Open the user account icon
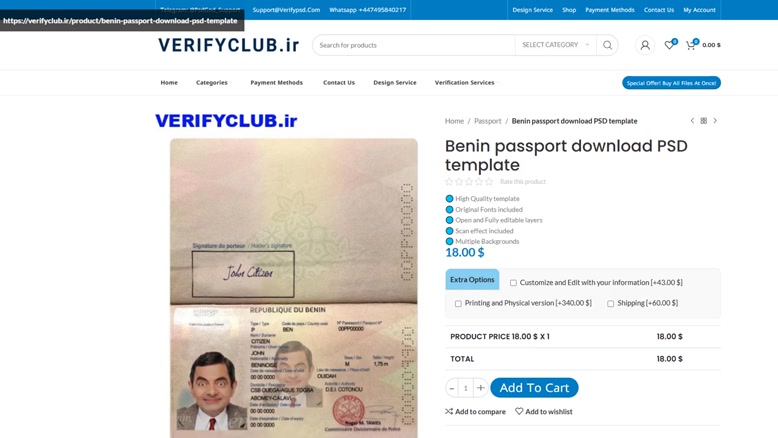This screenshot has width=778, height=438. [x=645, y=45]
